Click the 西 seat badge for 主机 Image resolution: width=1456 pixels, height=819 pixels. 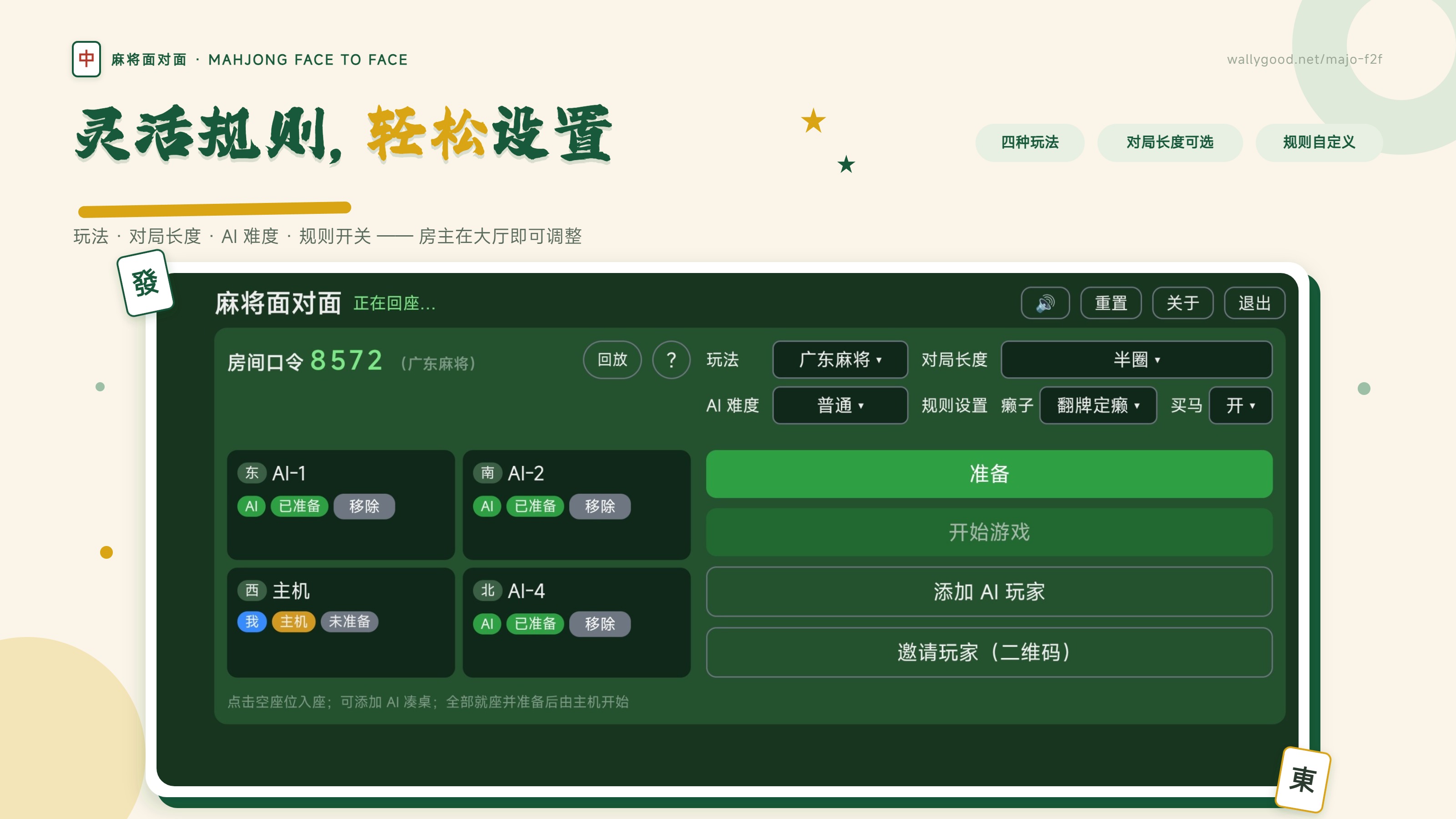[252, 590]
